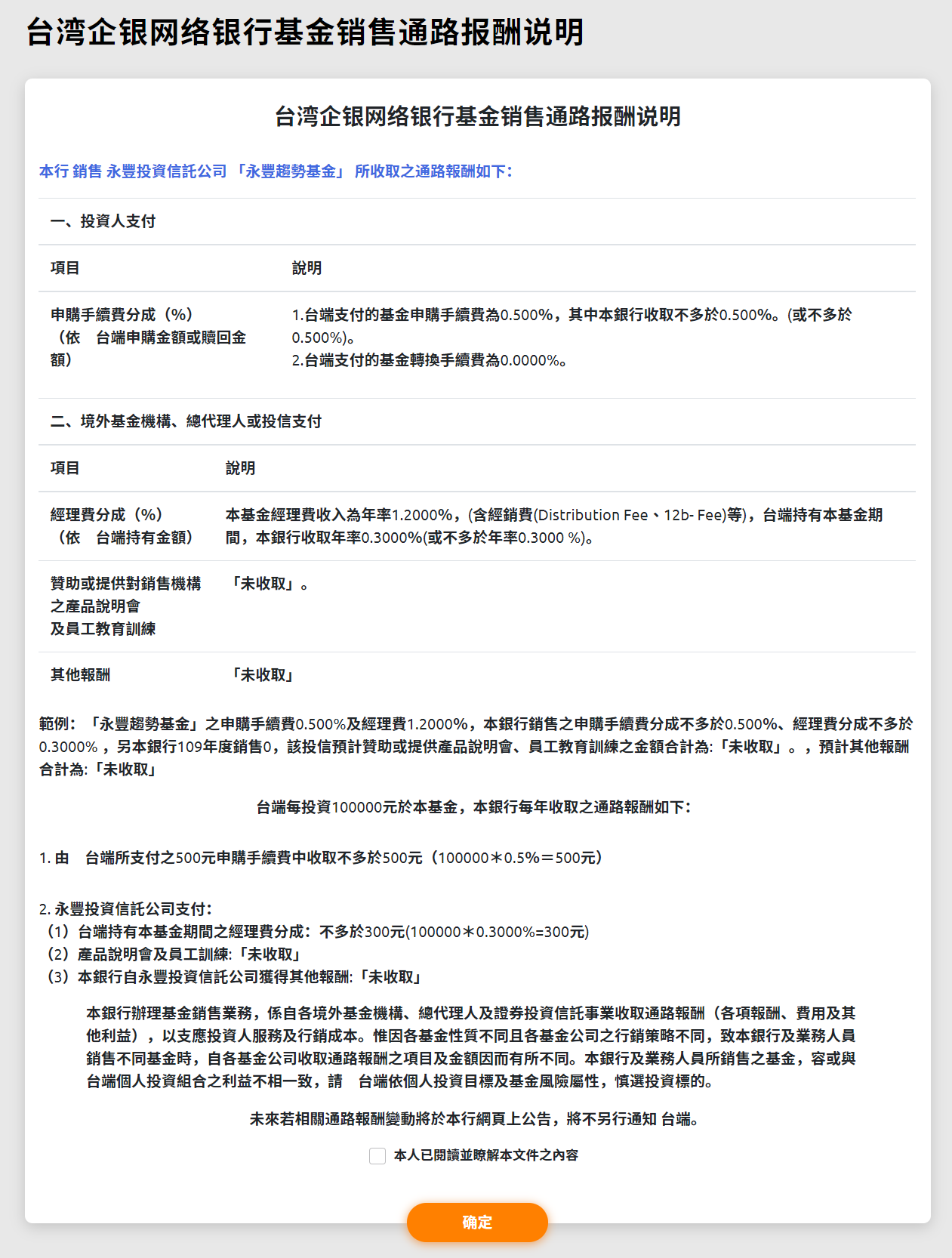
Task: Select the 一、投資人支付 section header
Action: [x=103, y=221]
